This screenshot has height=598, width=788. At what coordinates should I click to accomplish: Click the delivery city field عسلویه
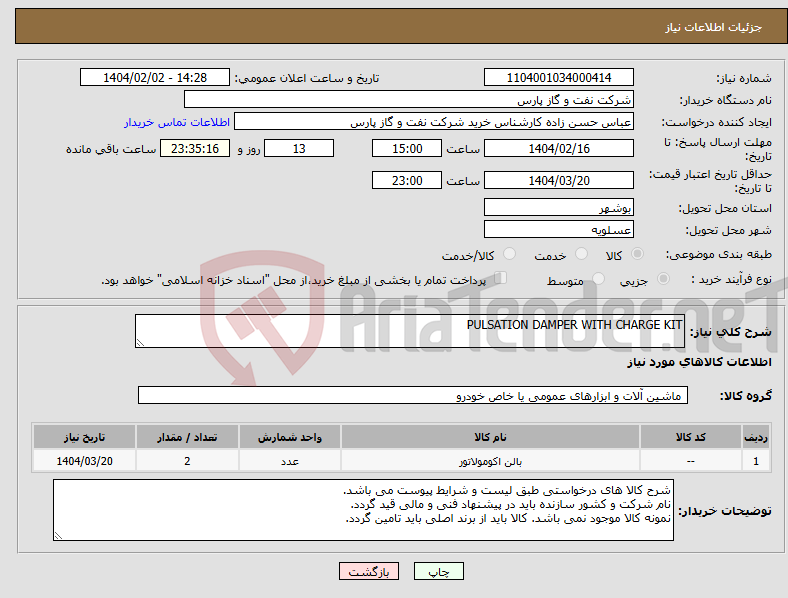(x=558, y=229)
